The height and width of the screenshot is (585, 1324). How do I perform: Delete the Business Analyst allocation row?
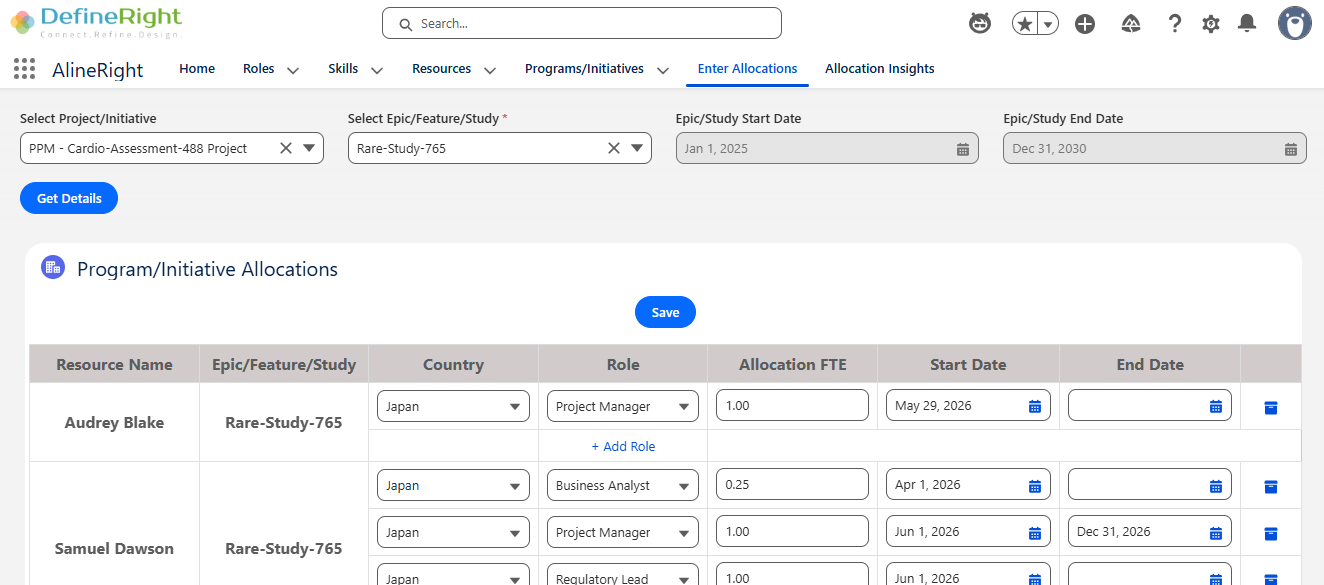pyautogui.click(x=1271, y=486)
